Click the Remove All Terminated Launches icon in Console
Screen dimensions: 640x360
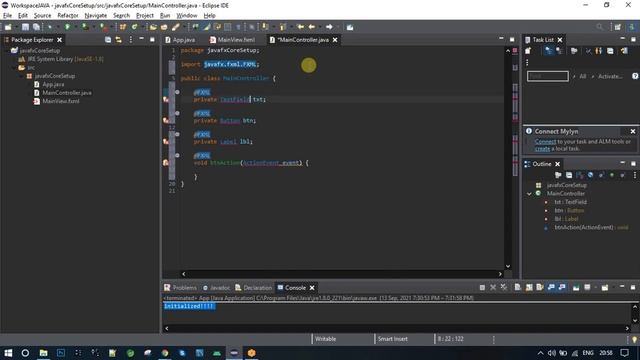(x=504, y=287)
